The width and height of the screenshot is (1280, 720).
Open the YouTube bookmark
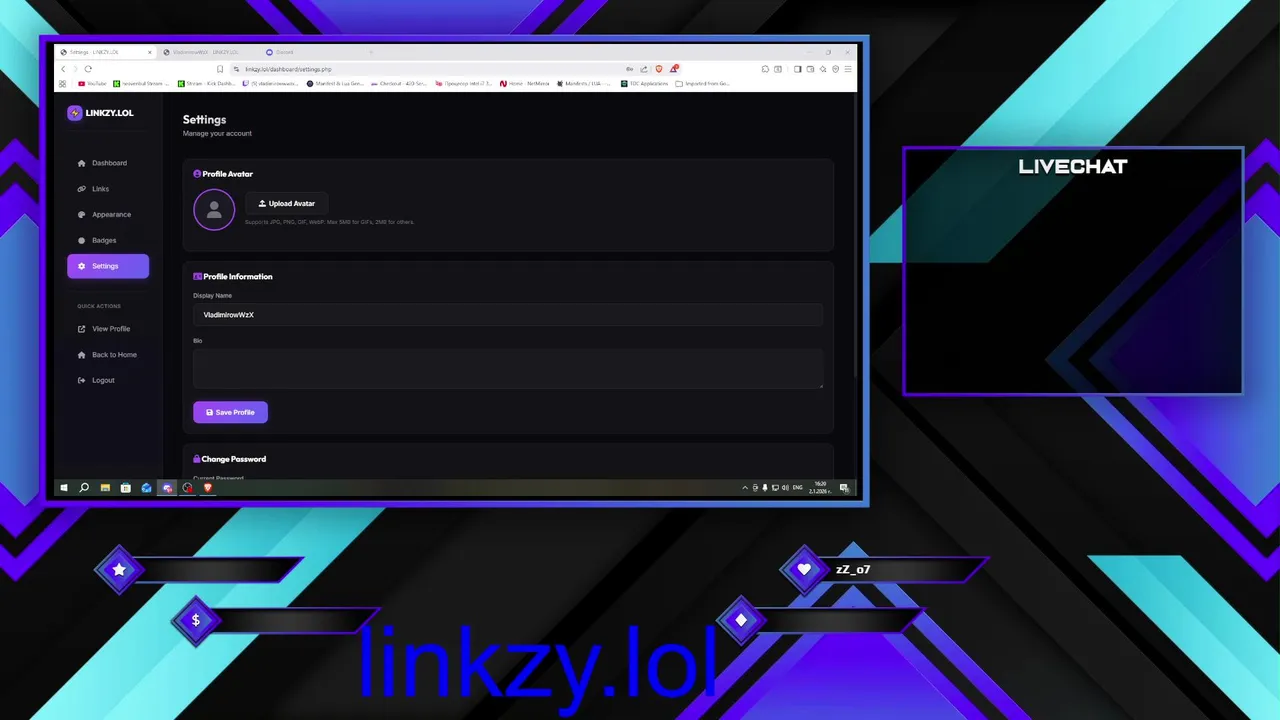(x=92, y=84)
